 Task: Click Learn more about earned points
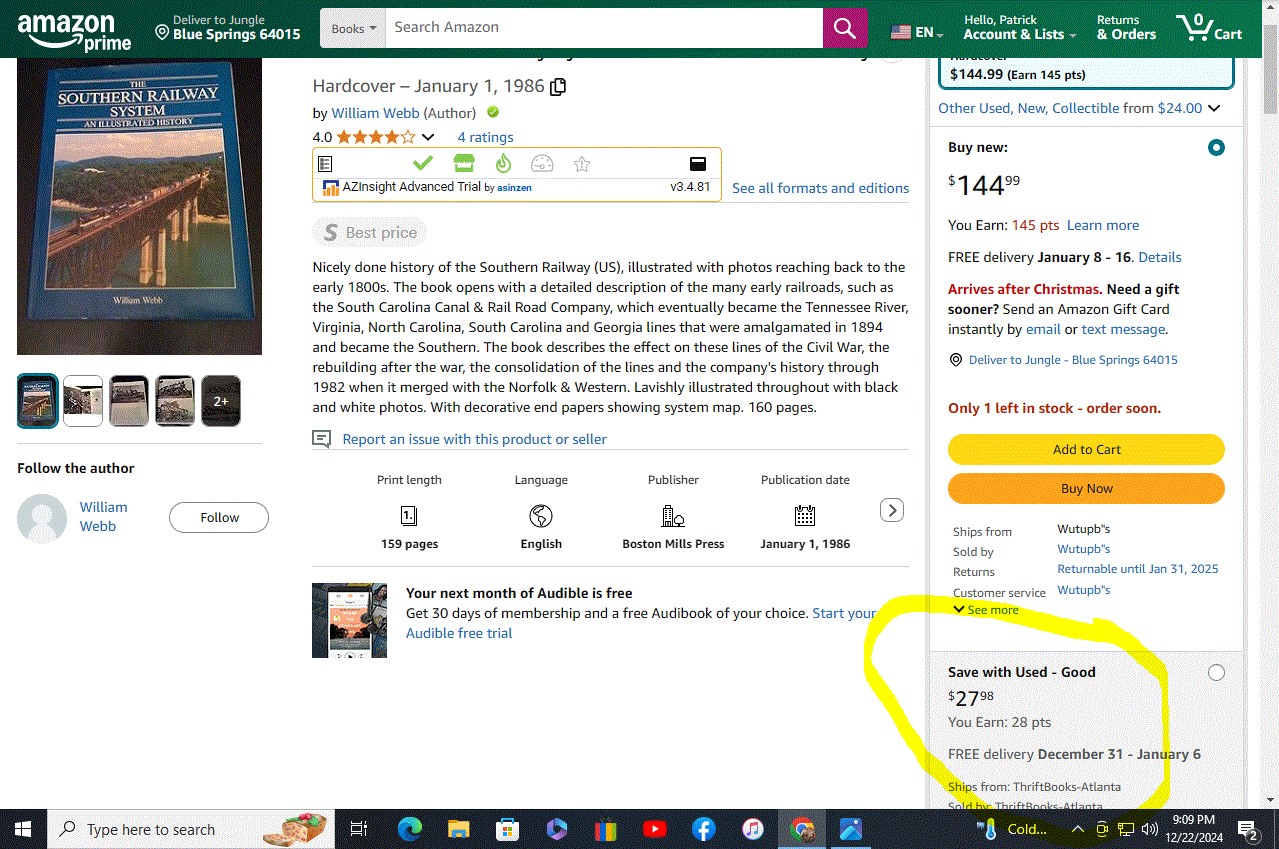[1103, 225]
